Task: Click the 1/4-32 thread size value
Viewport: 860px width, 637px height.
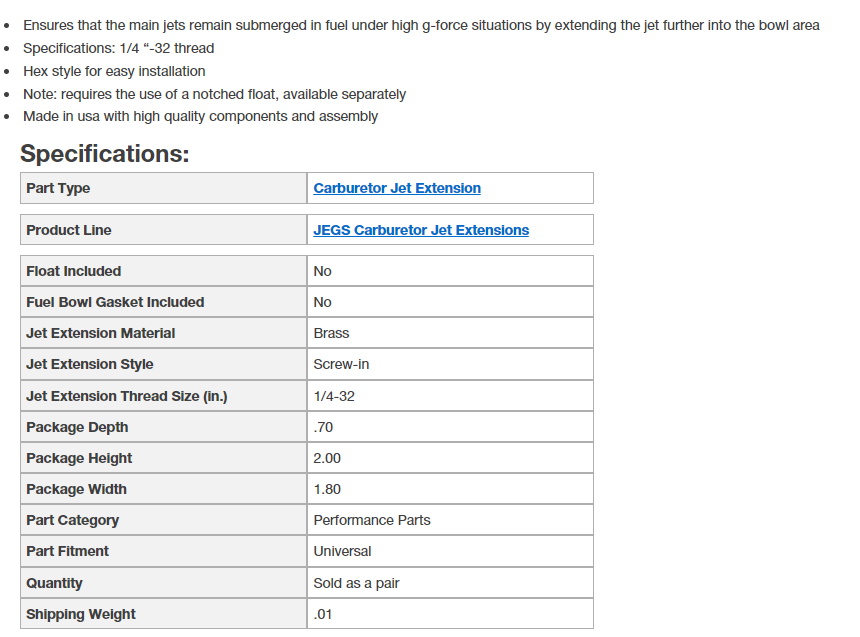Action: (x=334, y=396)
